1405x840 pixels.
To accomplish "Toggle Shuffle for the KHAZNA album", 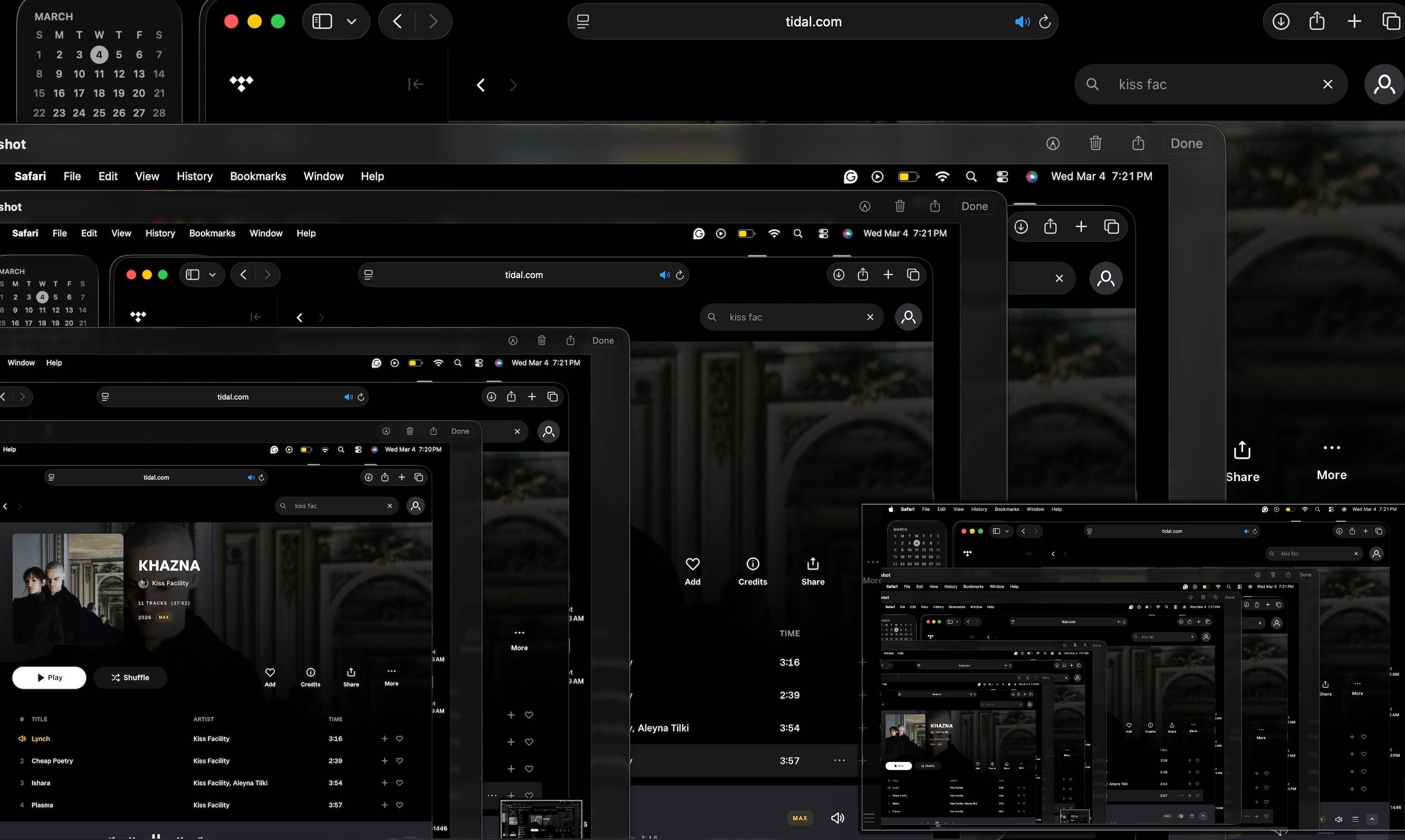I will point(130,678).
